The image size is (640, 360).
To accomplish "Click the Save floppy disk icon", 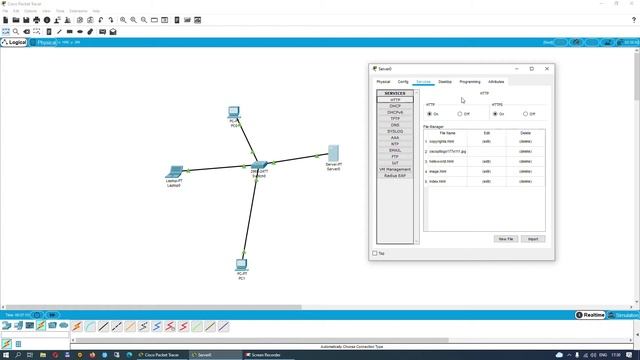I will [x=26, y=20].
